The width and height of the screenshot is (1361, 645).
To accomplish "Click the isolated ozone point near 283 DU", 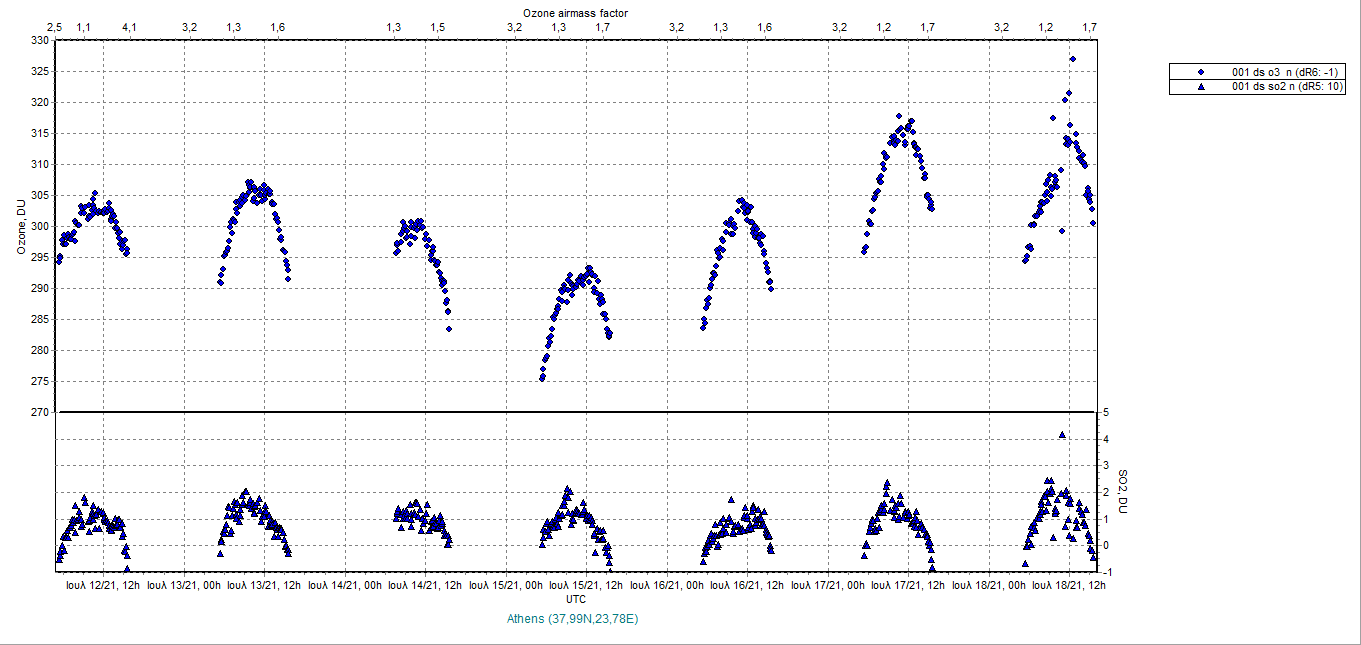I will 449,328.
